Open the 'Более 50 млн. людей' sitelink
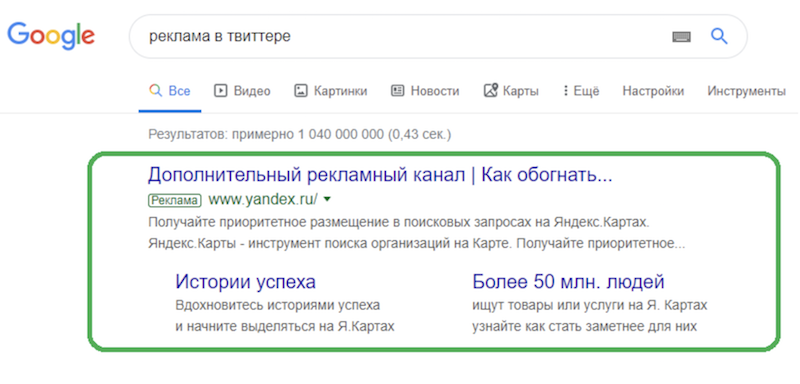The image size is (800, 384). [x=568, y=281]
